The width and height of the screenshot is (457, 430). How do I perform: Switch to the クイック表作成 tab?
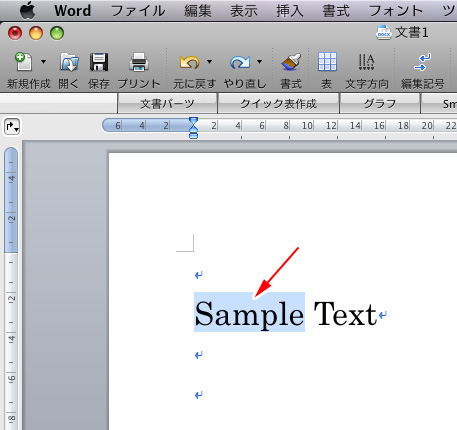point(278,104)
